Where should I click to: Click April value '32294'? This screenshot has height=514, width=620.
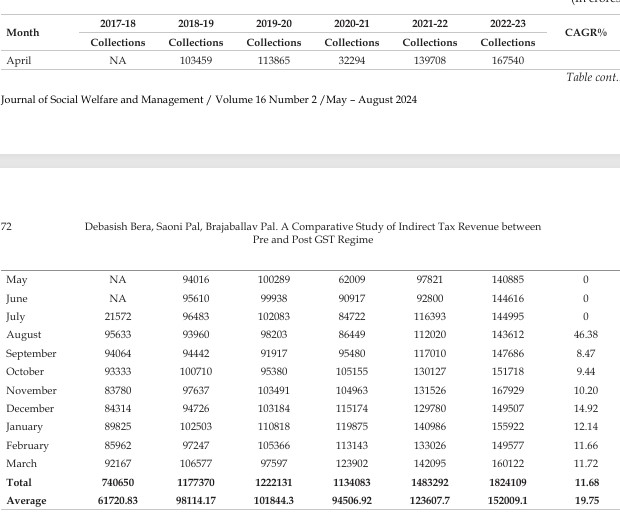(x=352, y=60)
